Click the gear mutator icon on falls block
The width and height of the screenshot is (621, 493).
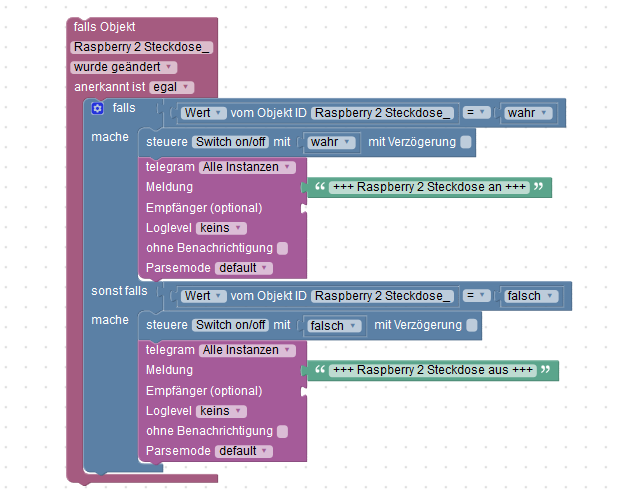click(x=97, y=108)
